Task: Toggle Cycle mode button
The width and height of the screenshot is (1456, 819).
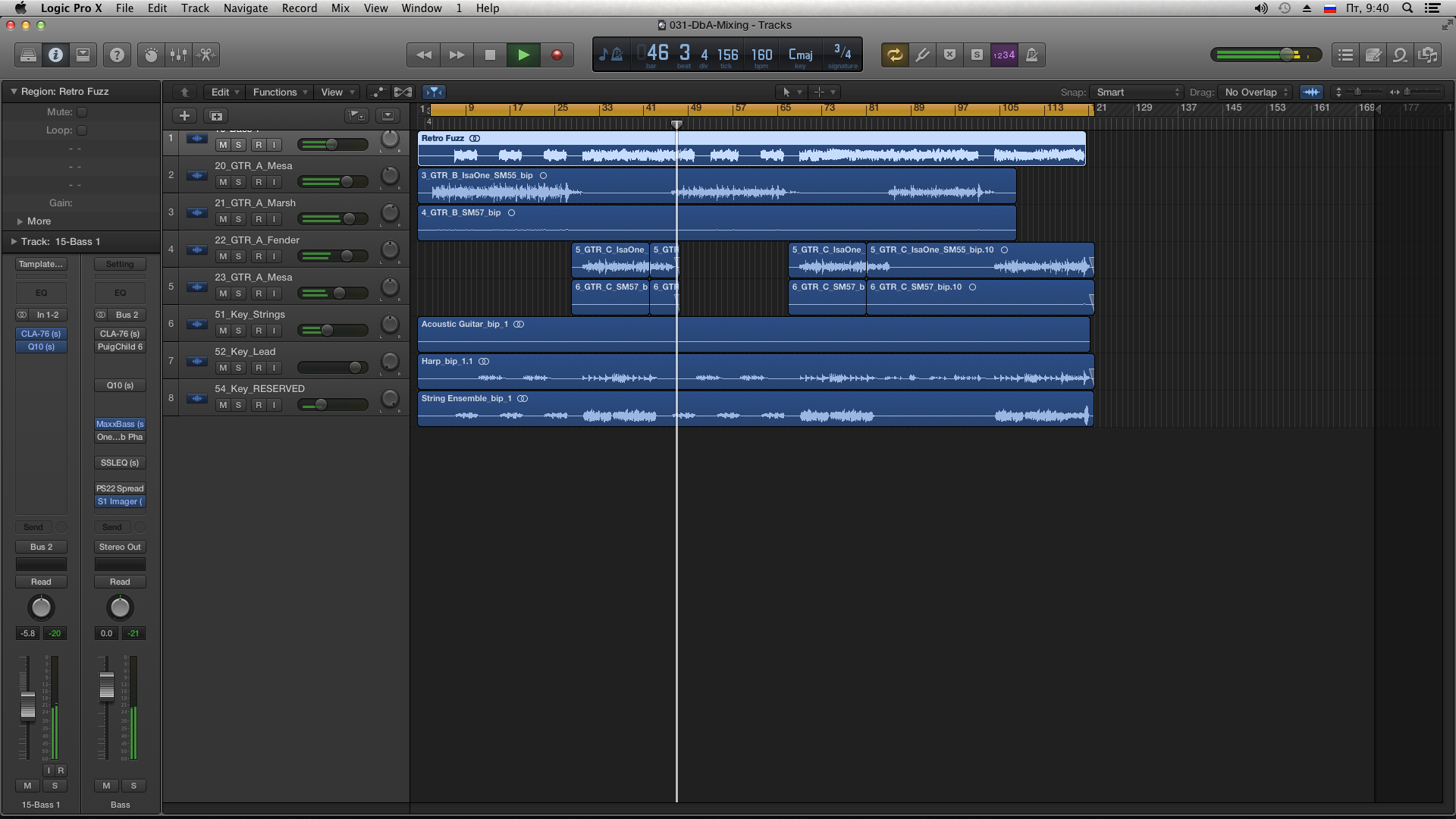Action: (895, 55)
